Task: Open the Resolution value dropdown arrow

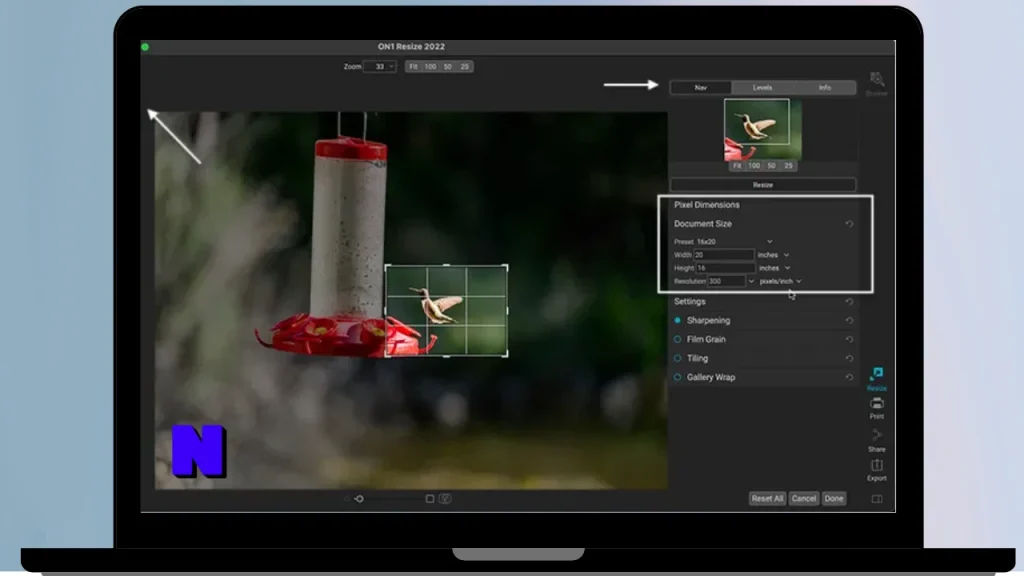Action: [x=751, y=281]
